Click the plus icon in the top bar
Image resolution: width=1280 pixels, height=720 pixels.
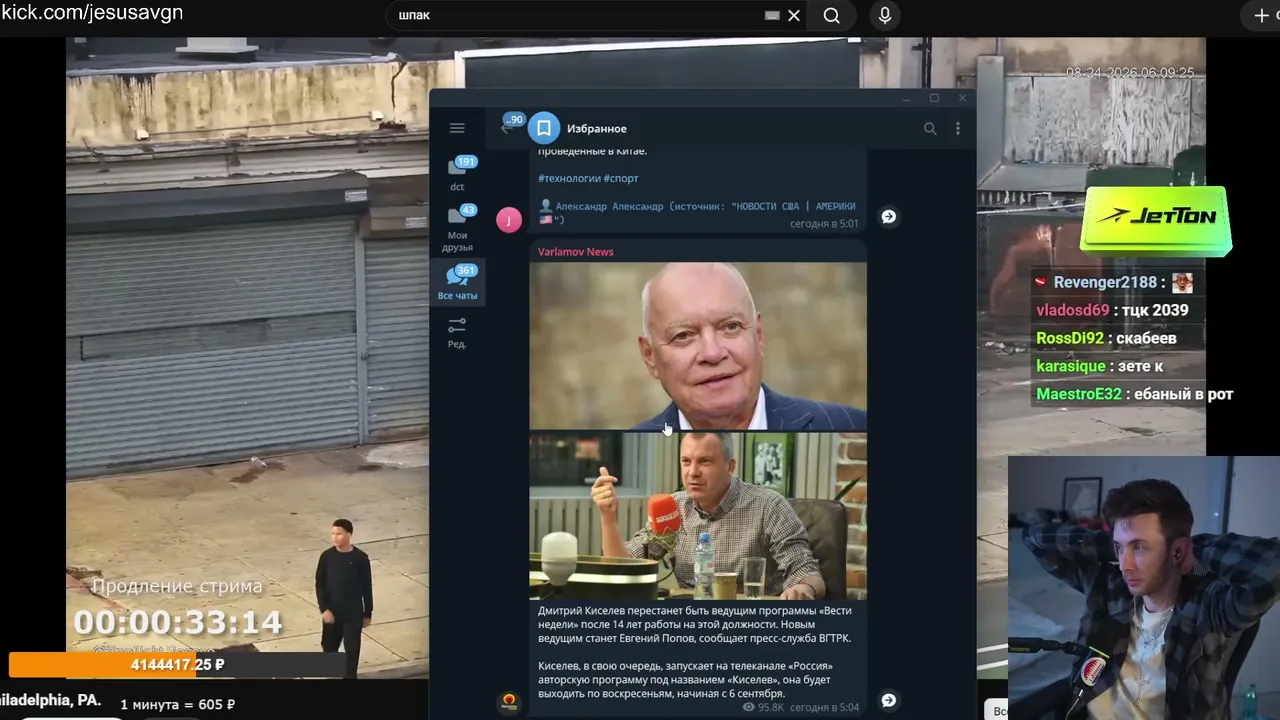point(1261,15)
